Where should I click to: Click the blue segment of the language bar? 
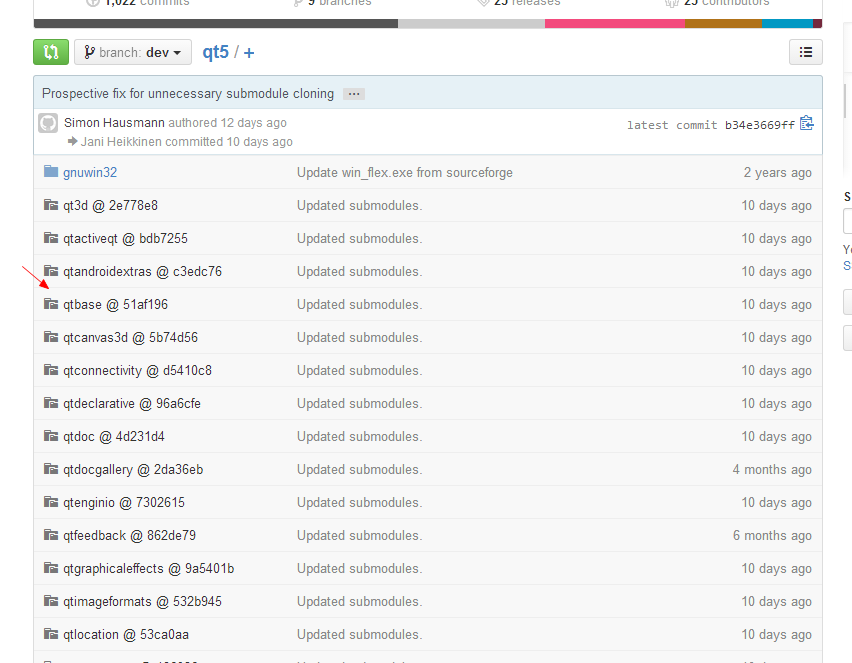pos(787,23)
